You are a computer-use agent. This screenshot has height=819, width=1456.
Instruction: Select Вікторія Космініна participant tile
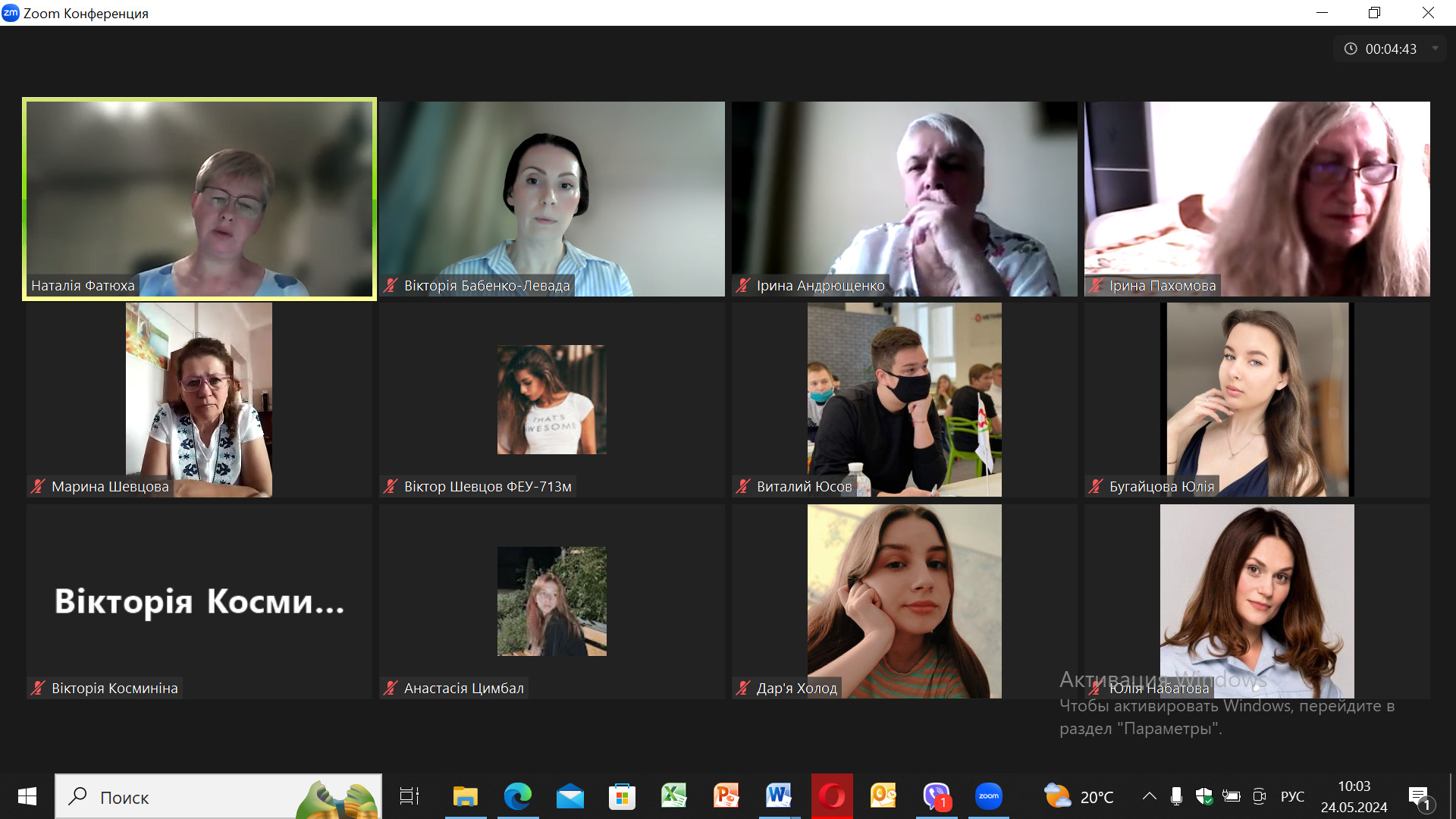click(199, 601)
